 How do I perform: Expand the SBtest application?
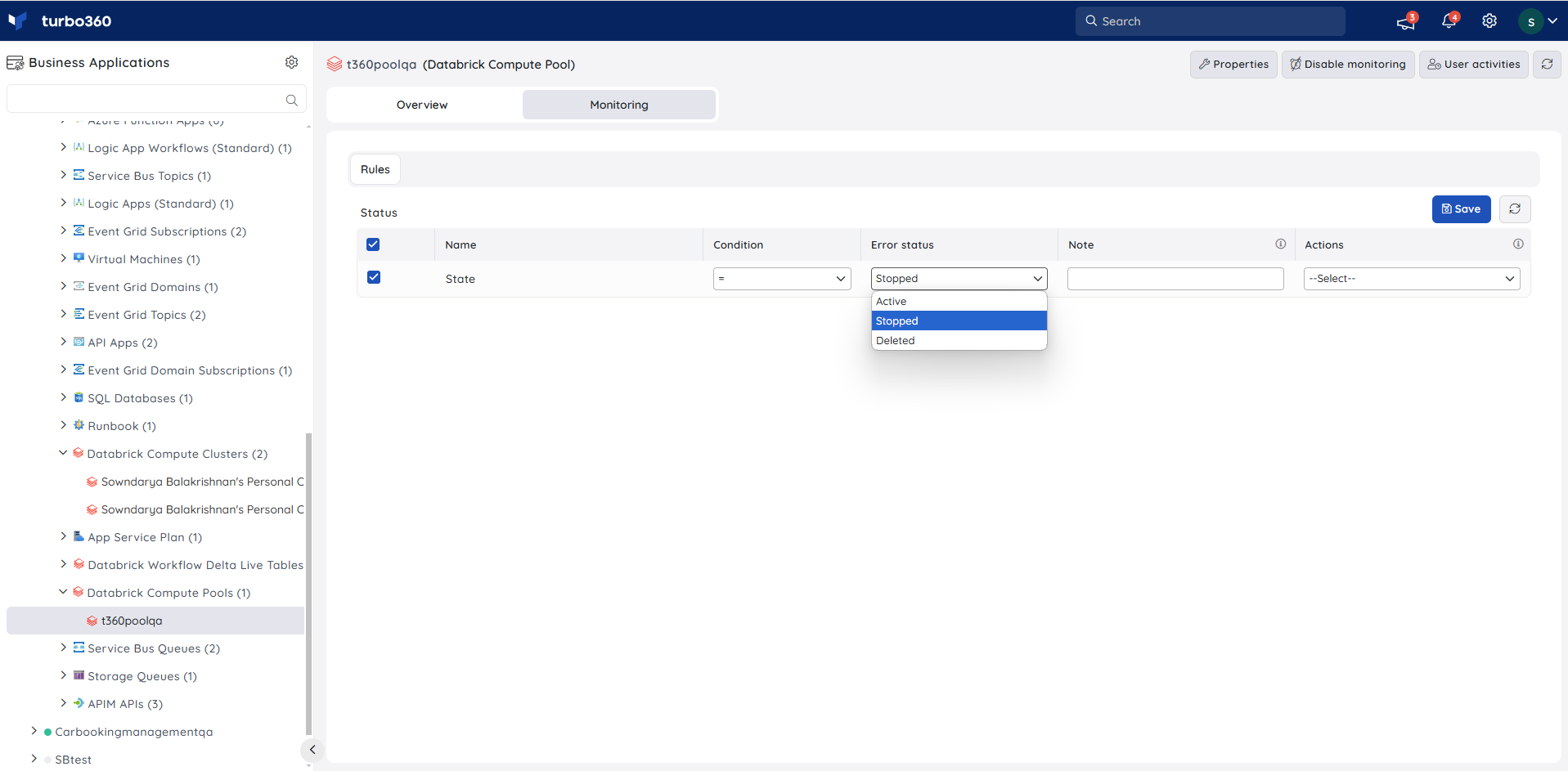click(34, 759)
